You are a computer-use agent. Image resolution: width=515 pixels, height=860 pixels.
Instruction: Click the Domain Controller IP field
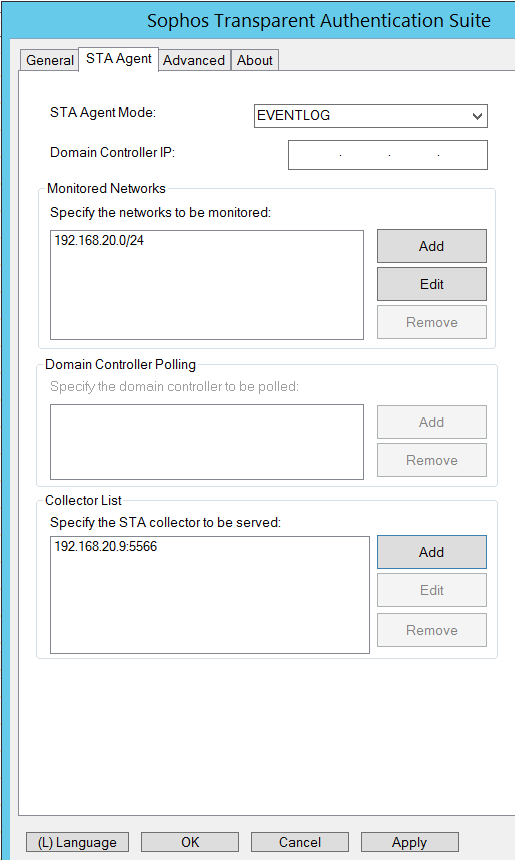coord(388,155)
